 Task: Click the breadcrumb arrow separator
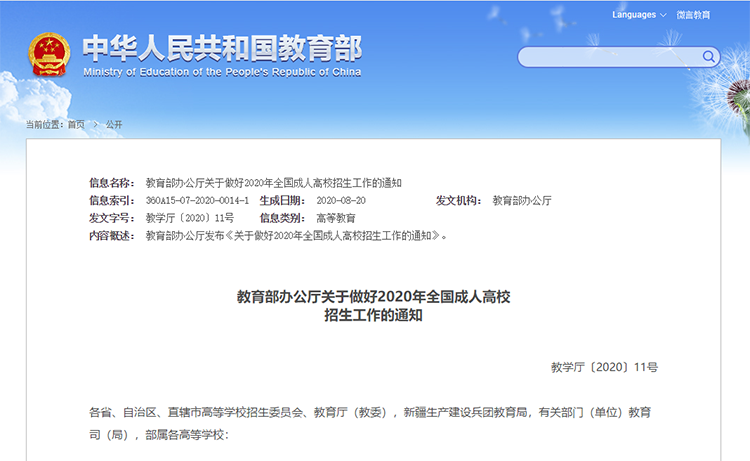point(95,125)
